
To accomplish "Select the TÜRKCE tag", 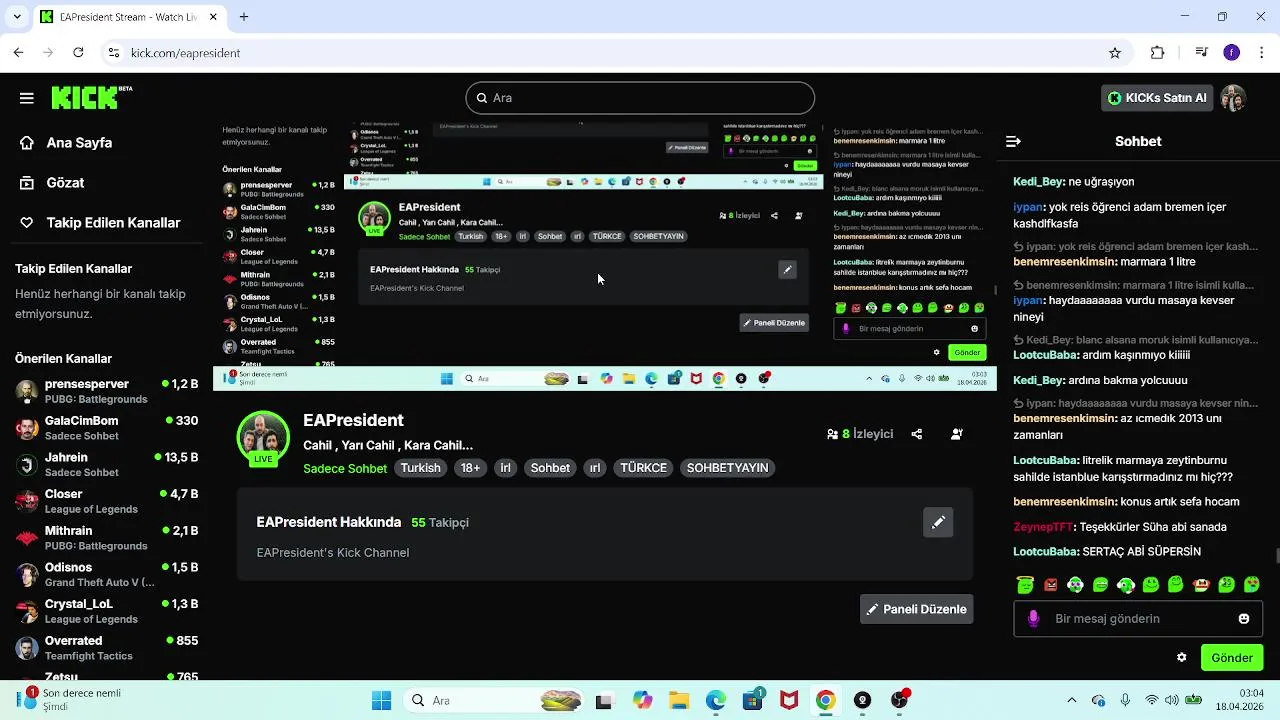I will pyautogui.click(x=644, y=468).
